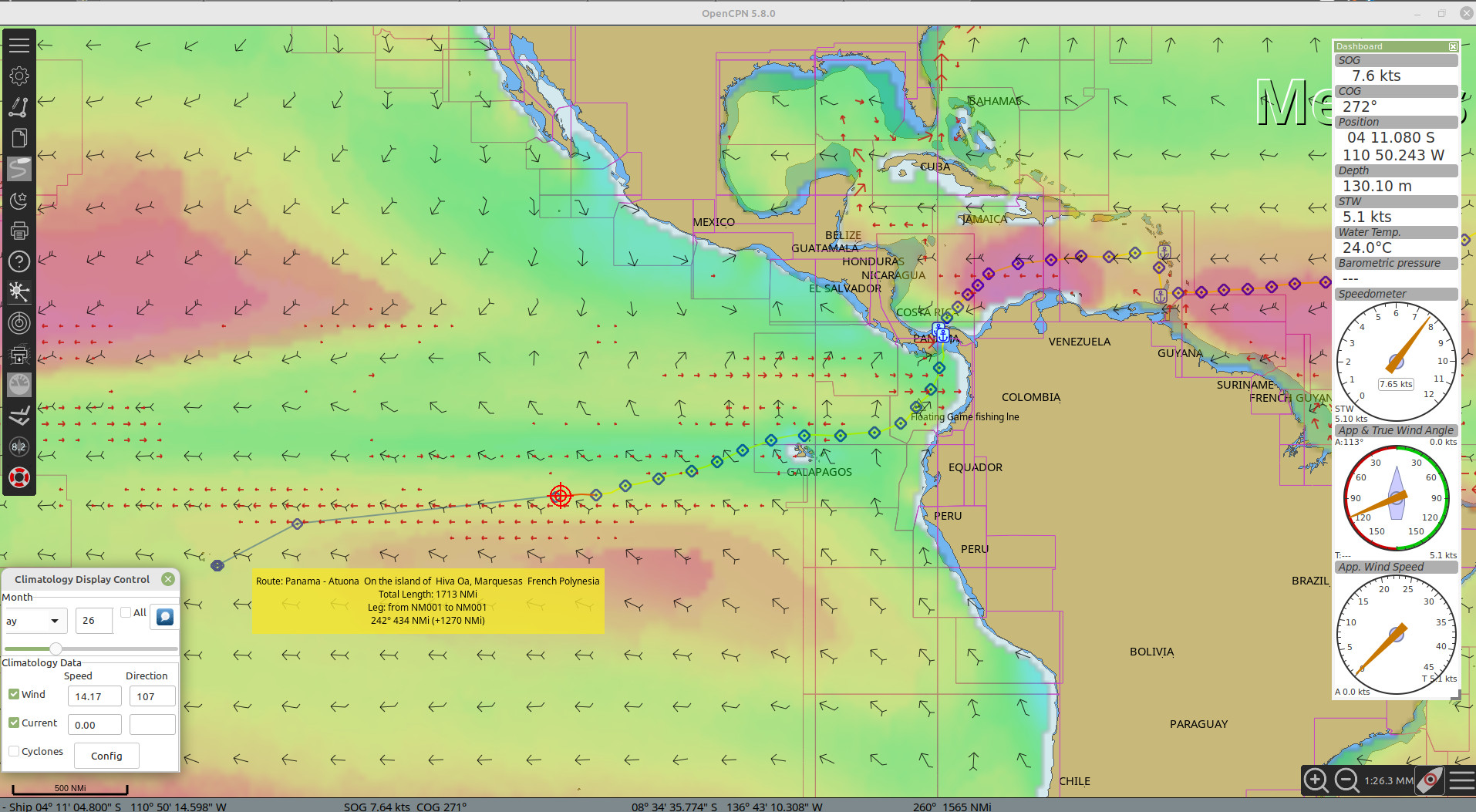This screenshot has width=1476, height=812.
Task: Check the All months checkbox
Action: click(x=126, y=612)
